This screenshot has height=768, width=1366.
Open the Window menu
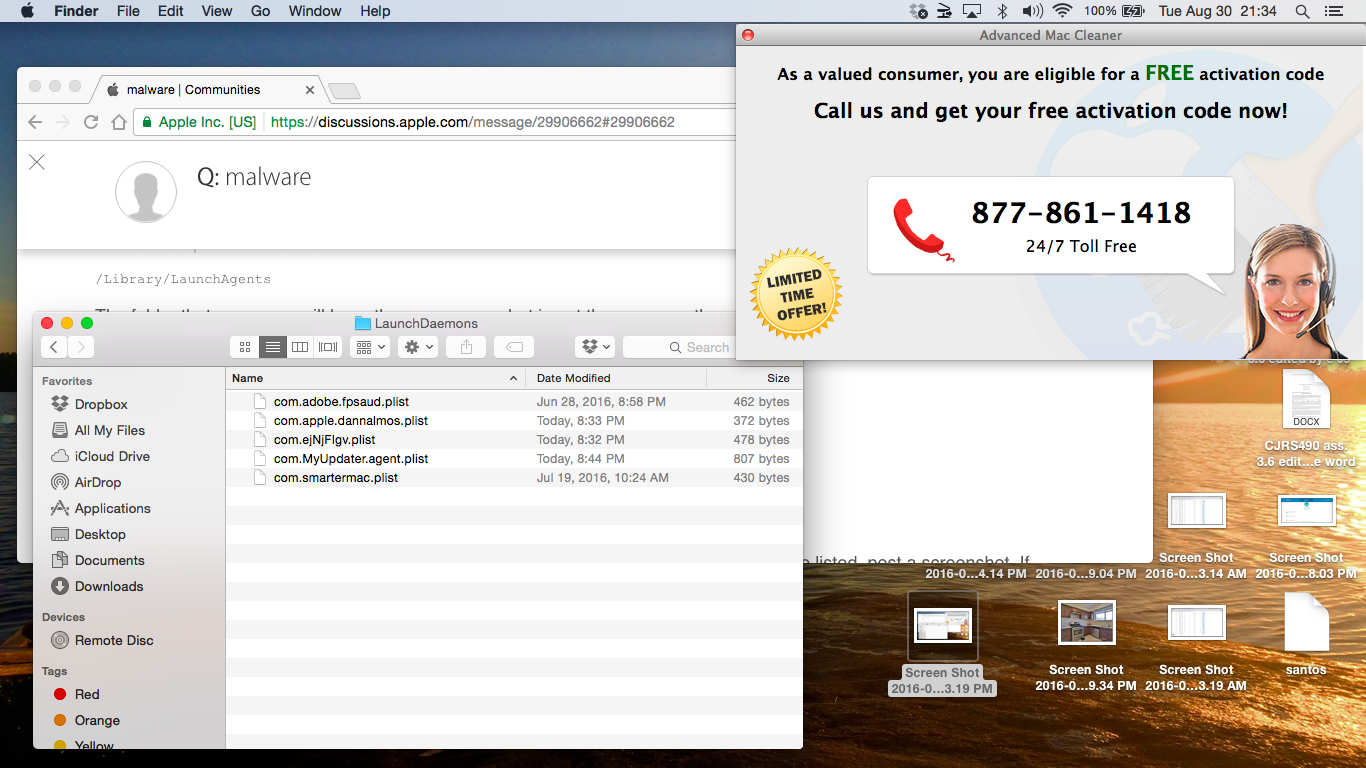click(315, 11)
